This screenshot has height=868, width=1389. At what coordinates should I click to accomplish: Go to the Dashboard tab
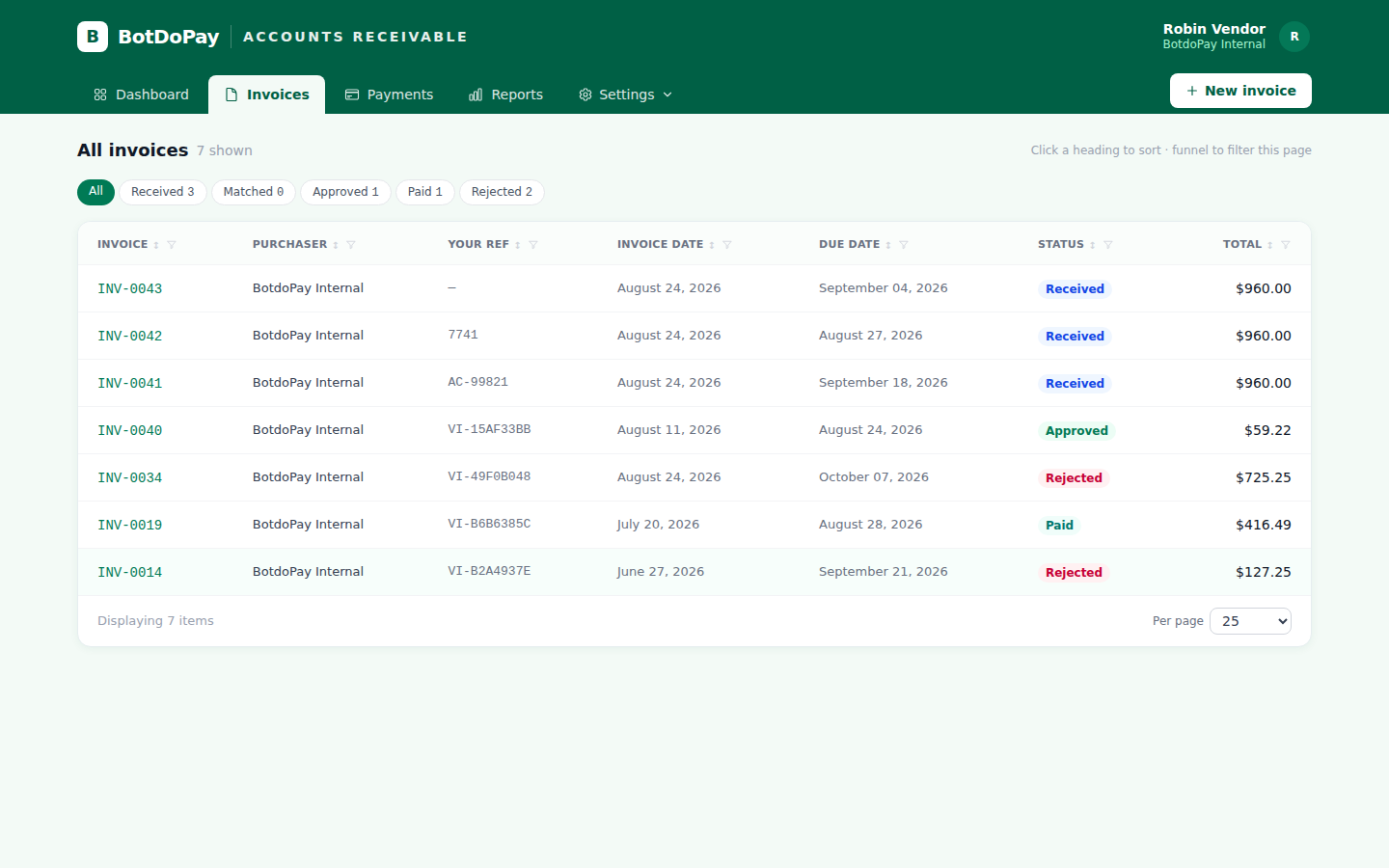(x=141, y=95)
